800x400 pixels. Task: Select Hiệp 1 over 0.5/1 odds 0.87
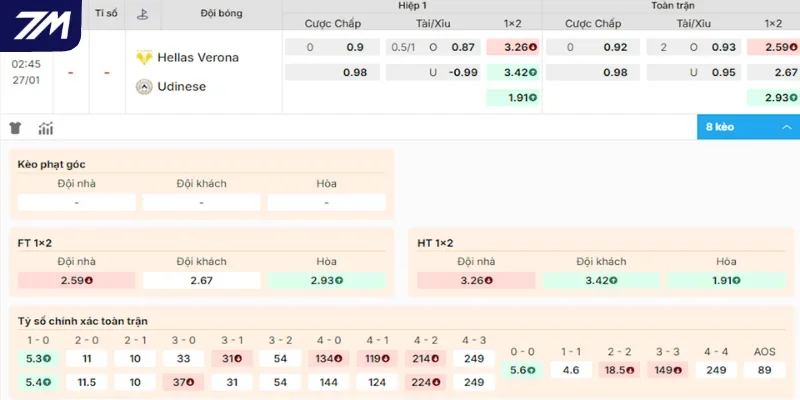[433, 47]
